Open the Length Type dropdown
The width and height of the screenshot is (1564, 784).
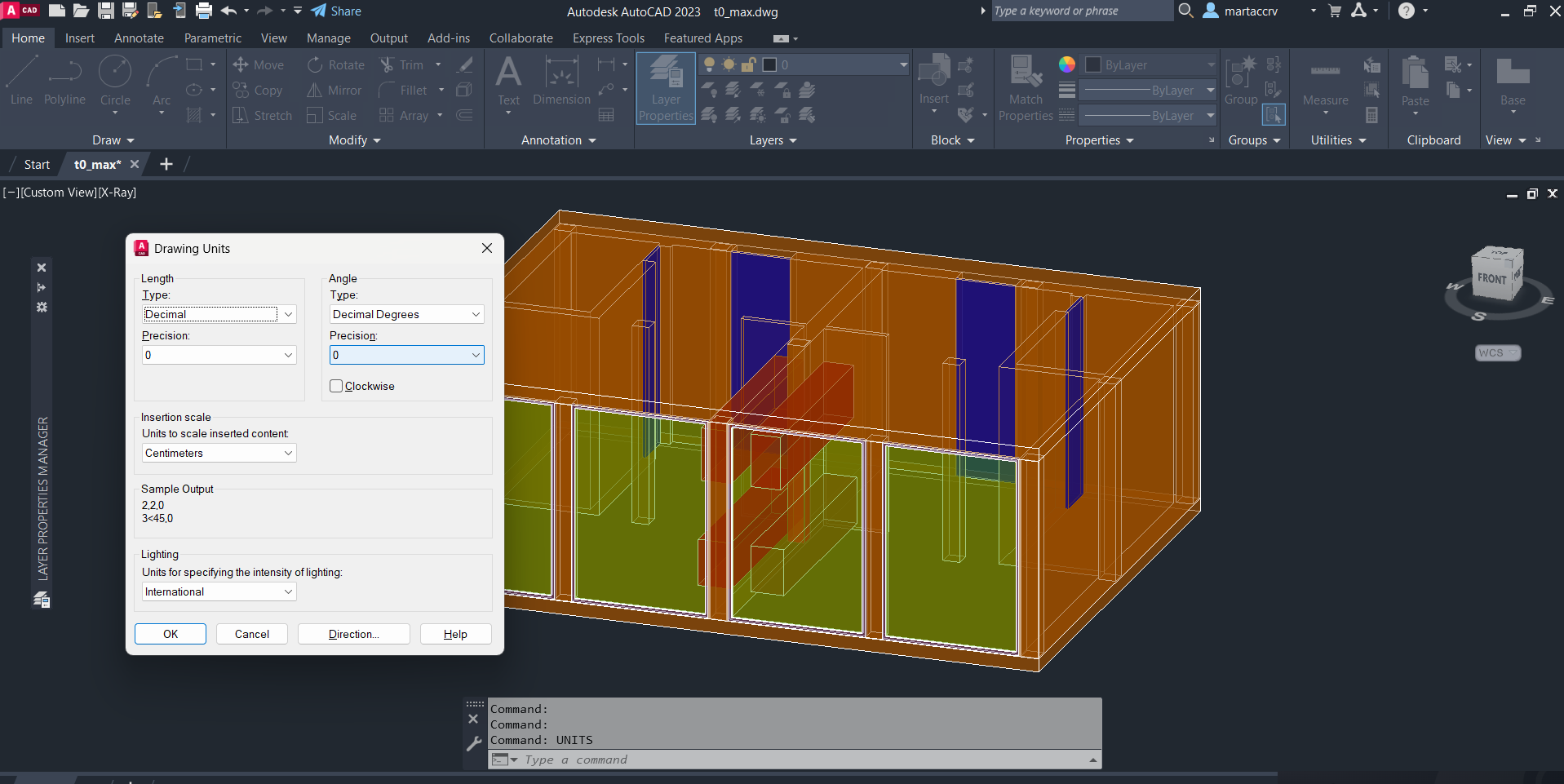tap(219, 314)
